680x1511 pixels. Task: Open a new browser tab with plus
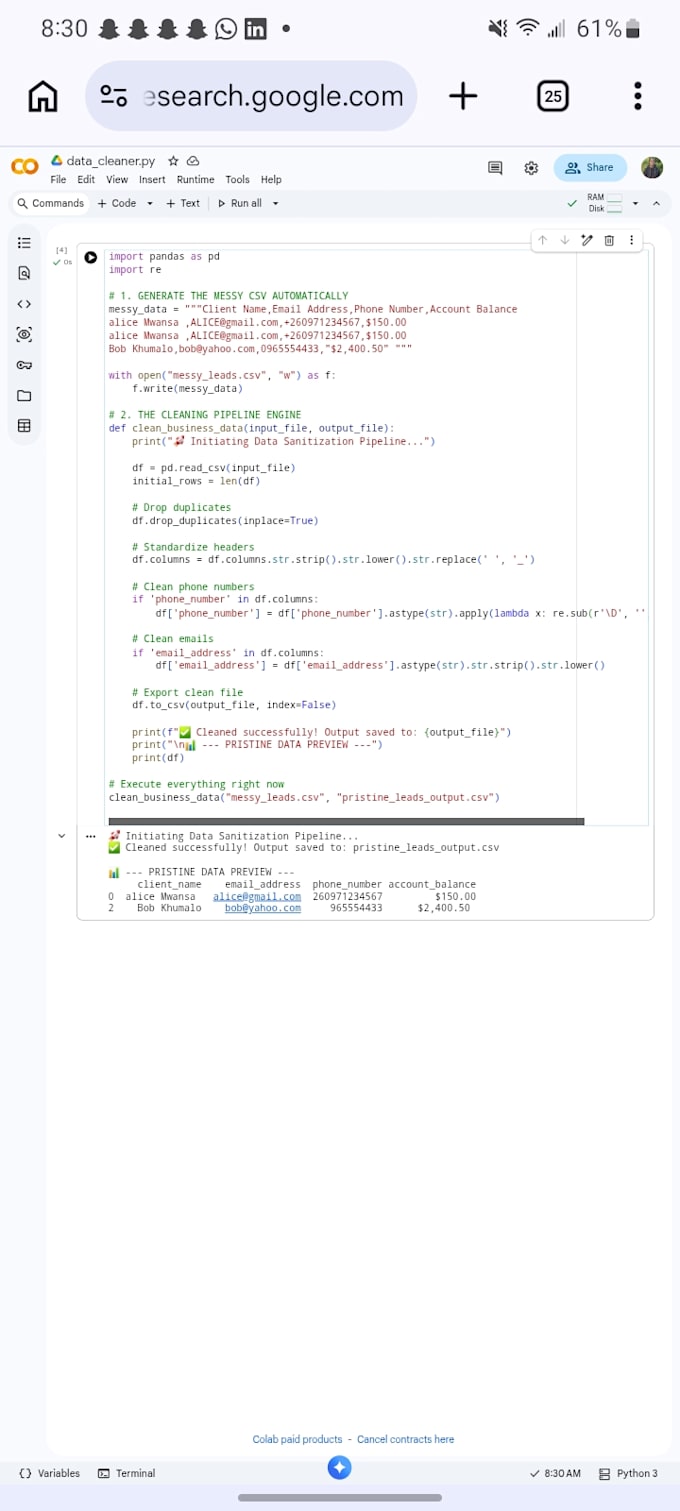[x=462, y=96]
